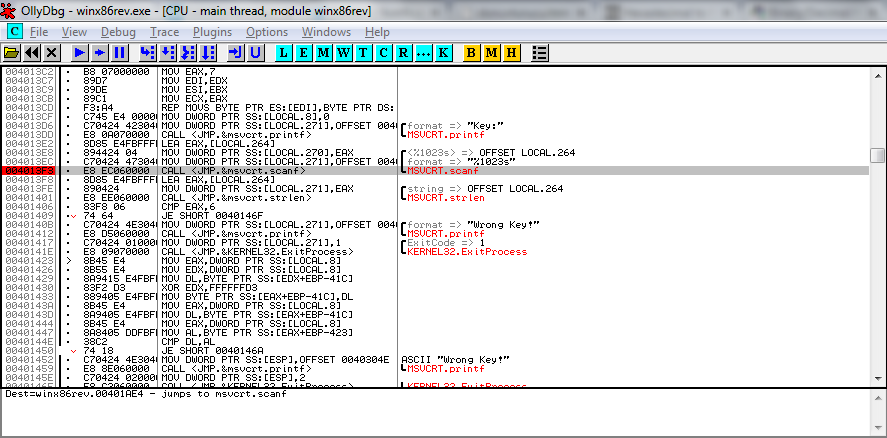This screenshot has height=438, width=887.
Task: Select the JE SHORT 0040146A instruction
Action: pyautogui.click(x=211, y=350)
